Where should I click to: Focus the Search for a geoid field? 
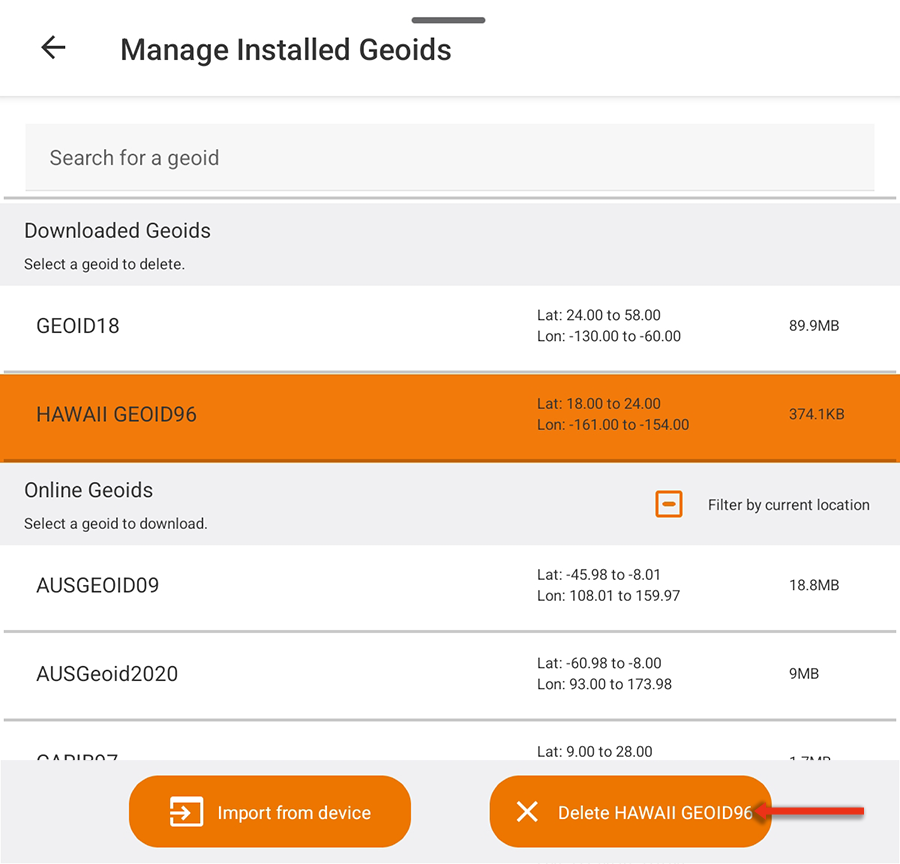pyautogui.click(x=449, y=157)
